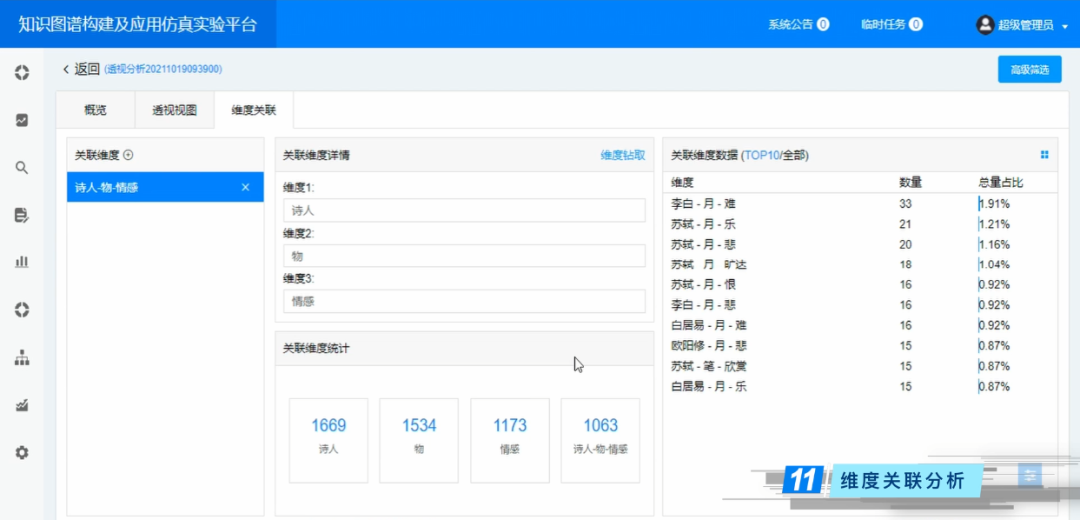Open the hierarchy tree icon in sidebar
Screen dimensions: 1080x520
[22, 357]
